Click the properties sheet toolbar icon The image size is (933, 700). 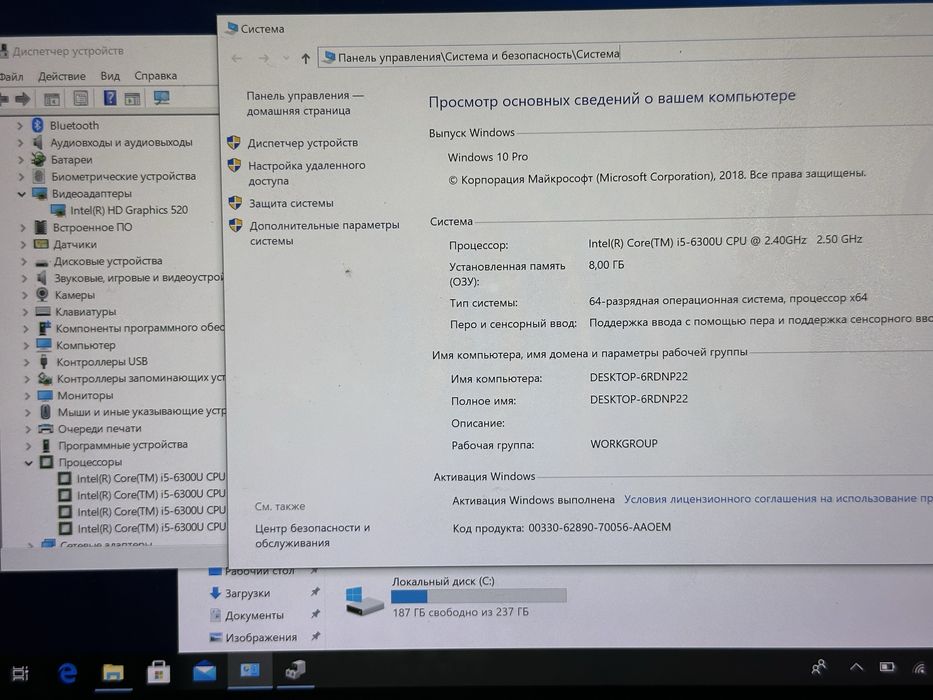(80, 98)
